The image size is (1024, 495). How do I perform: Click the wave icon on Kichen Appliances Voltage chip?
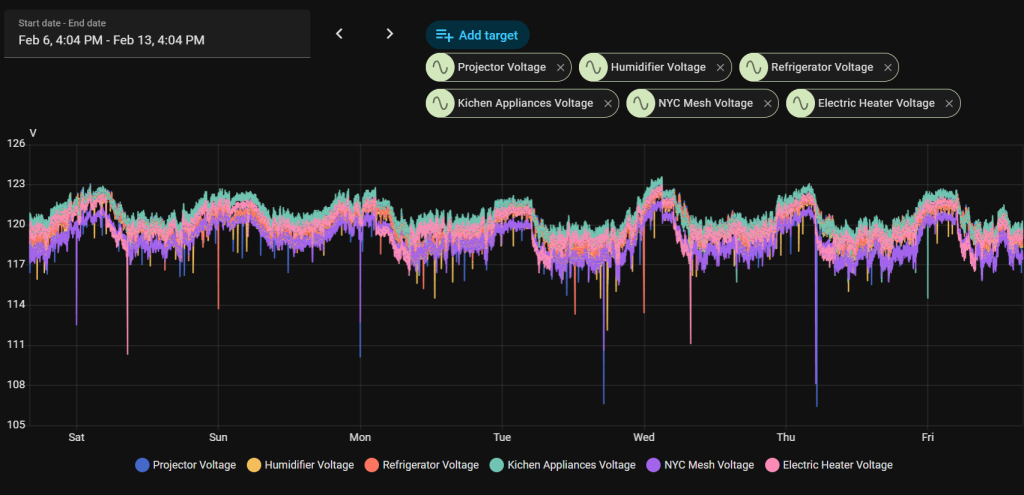click(x=440, y=103)
